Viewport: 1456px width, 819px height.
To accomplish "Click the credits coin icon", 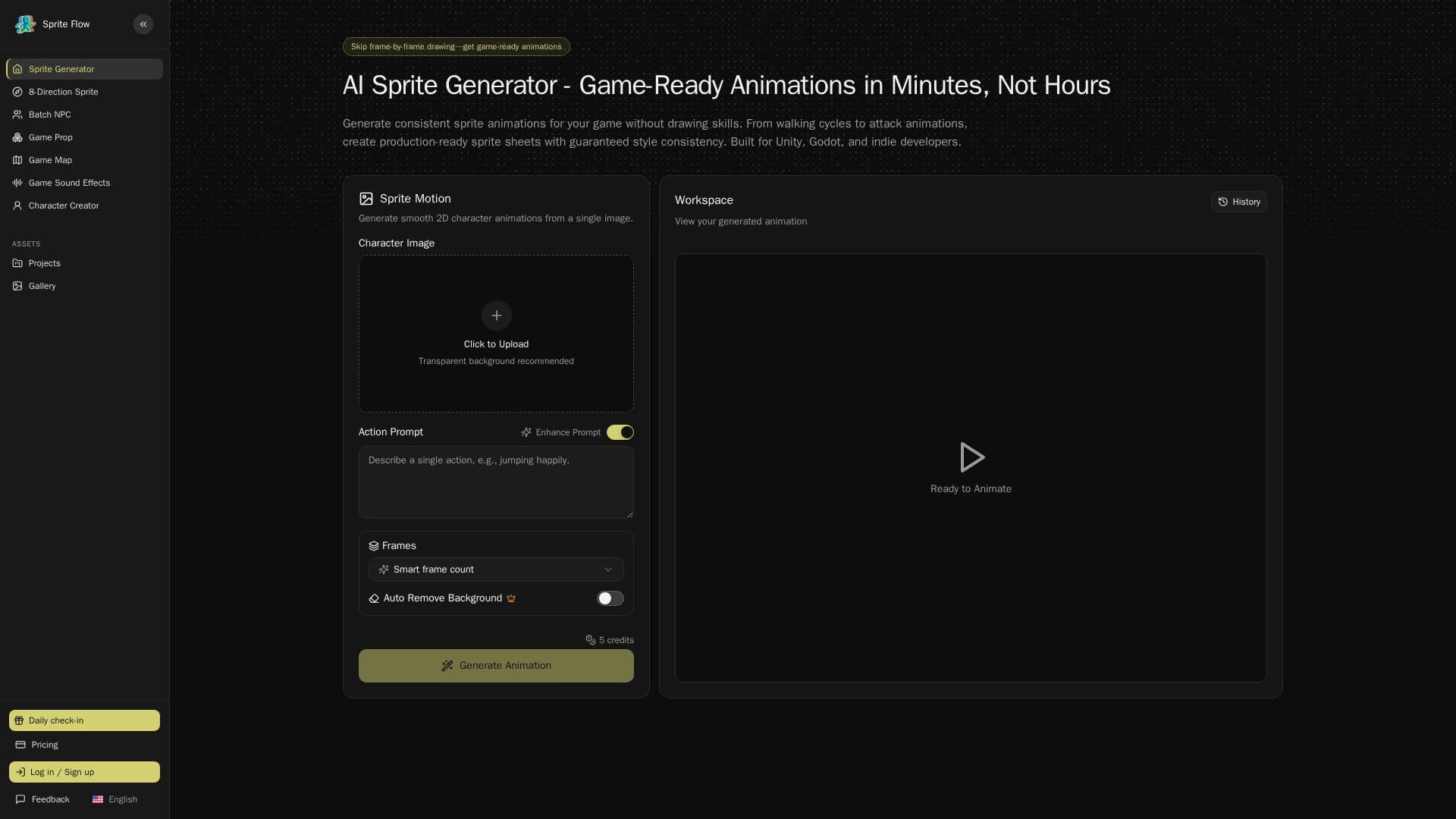I will coord(591,640).
